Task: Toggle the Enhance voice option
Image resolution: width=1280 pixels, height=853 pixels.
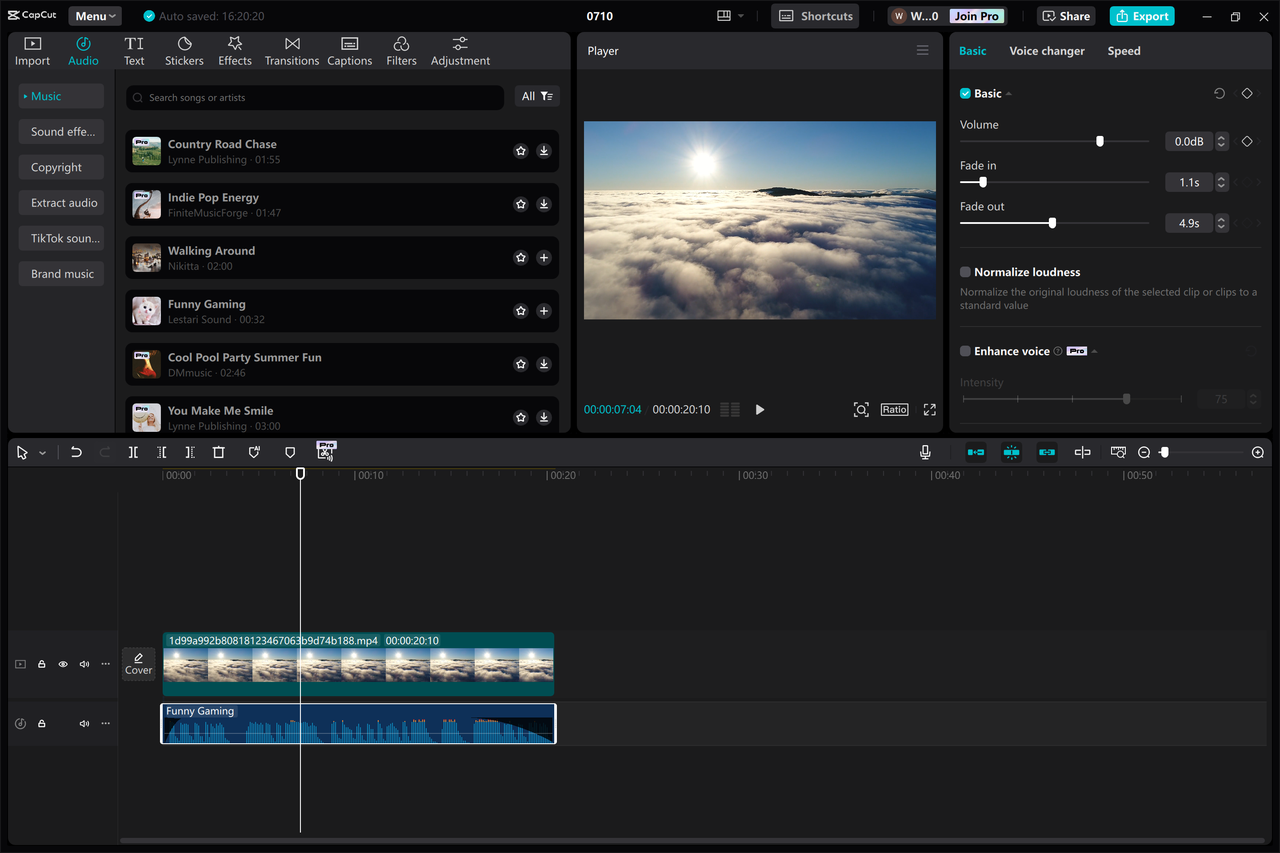Action: tap(965, 350)
